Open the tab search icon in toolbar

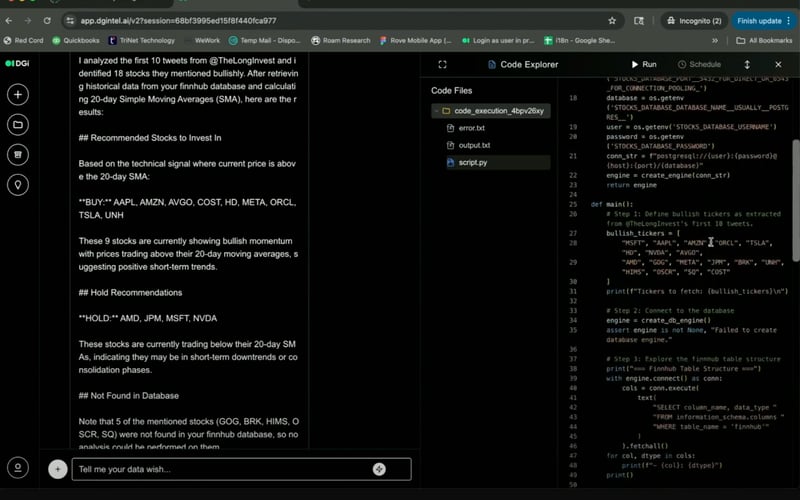(639, 21)
